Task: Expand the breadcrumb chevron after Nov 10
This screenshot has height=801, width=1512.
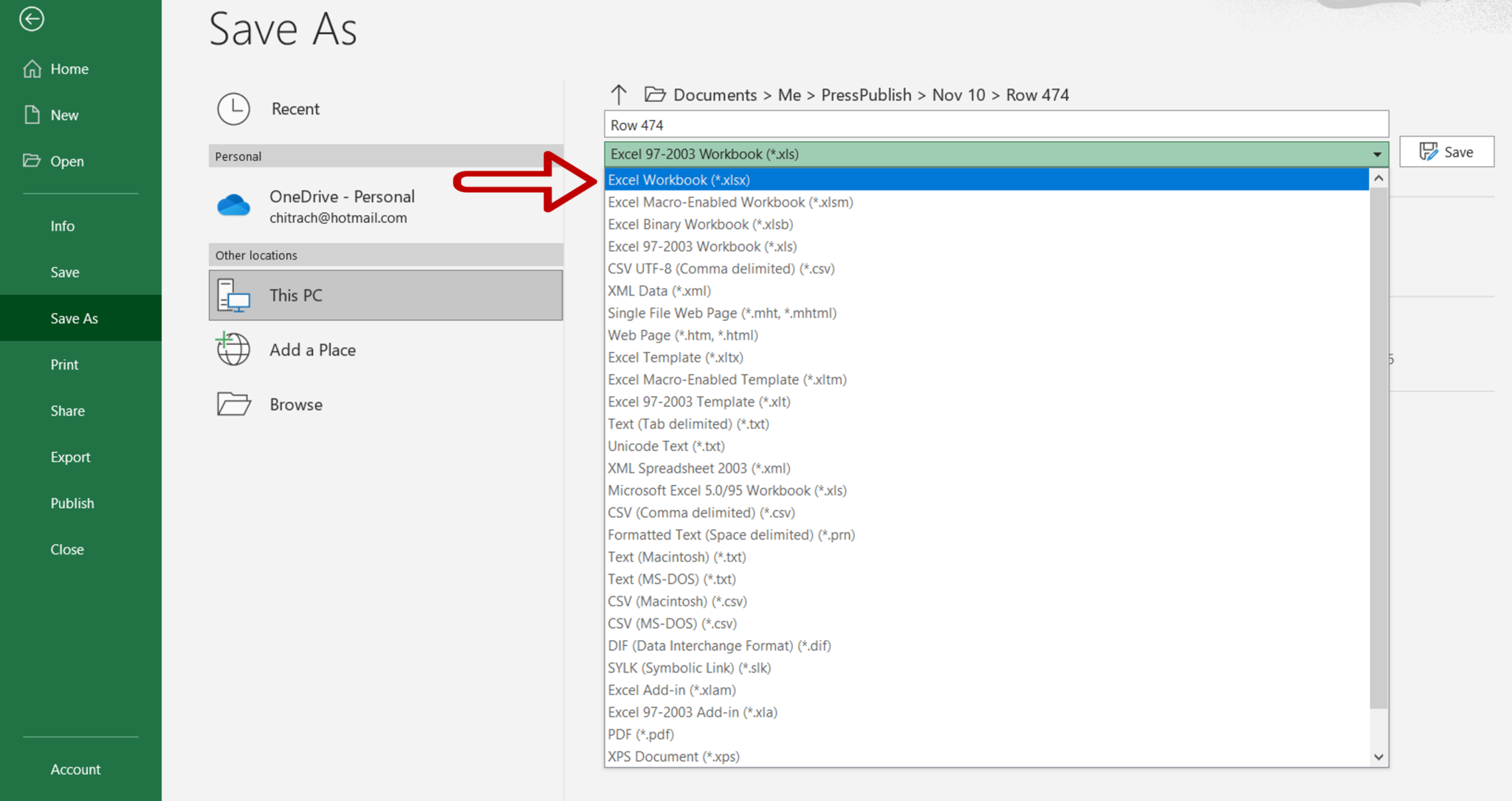Action: coord(995,95)
